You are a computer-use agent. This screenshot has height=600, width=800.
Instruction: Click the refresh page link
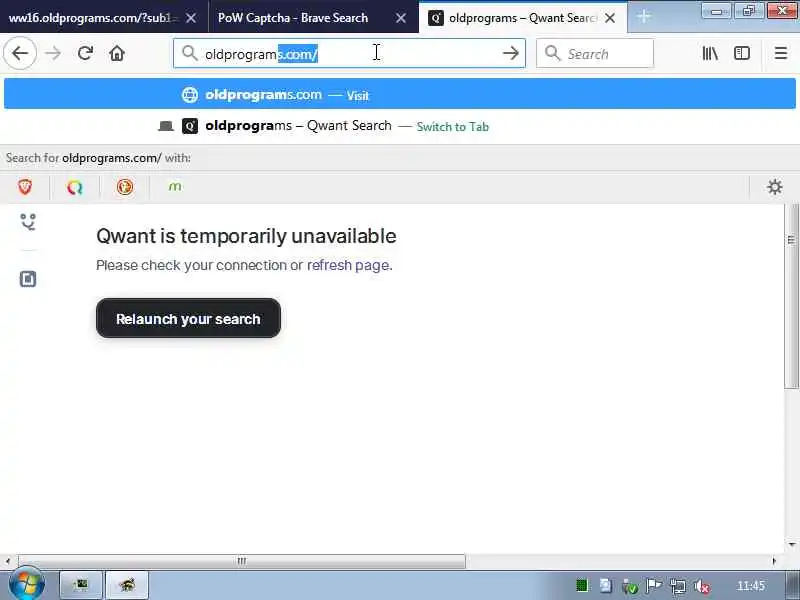(348, 265)
